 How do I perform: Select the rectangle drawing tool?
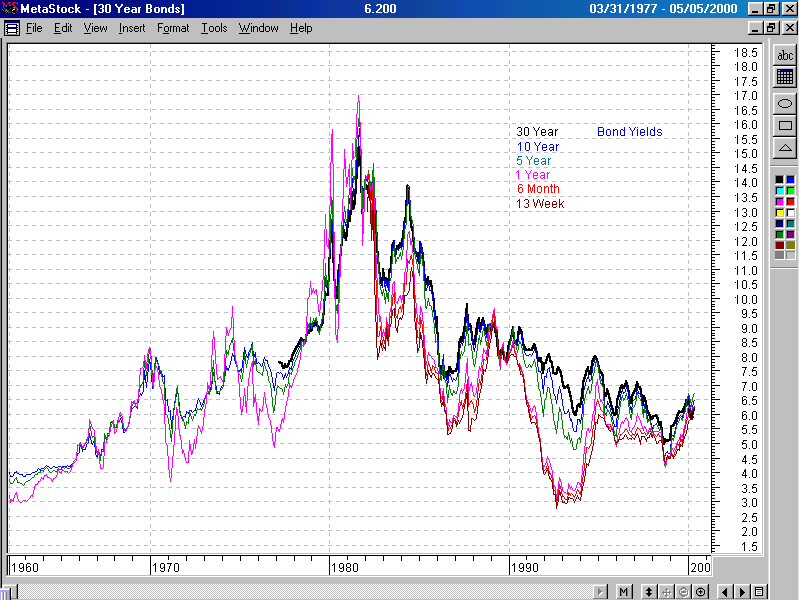click(x=785, y=126)
